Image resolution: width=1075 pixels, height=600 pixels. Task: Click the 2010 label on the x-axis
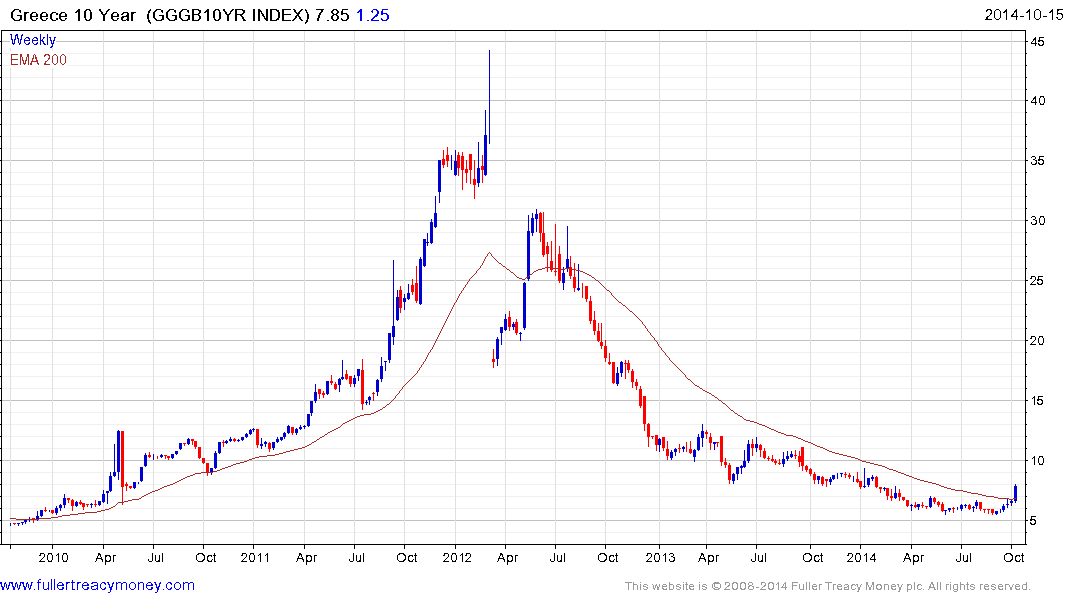pos(53,557)
